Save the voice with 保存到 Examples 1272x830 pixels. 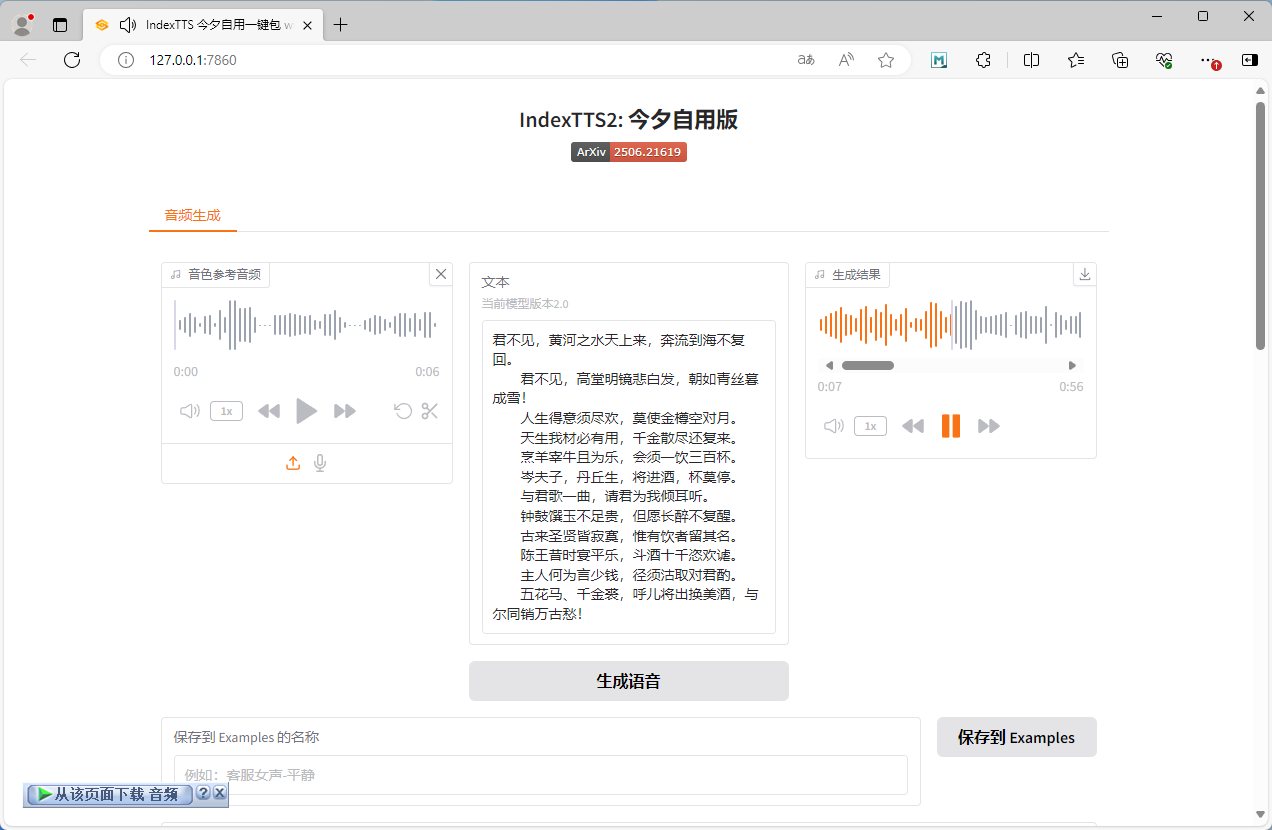pyautogui.click(x=1016, y=736)
